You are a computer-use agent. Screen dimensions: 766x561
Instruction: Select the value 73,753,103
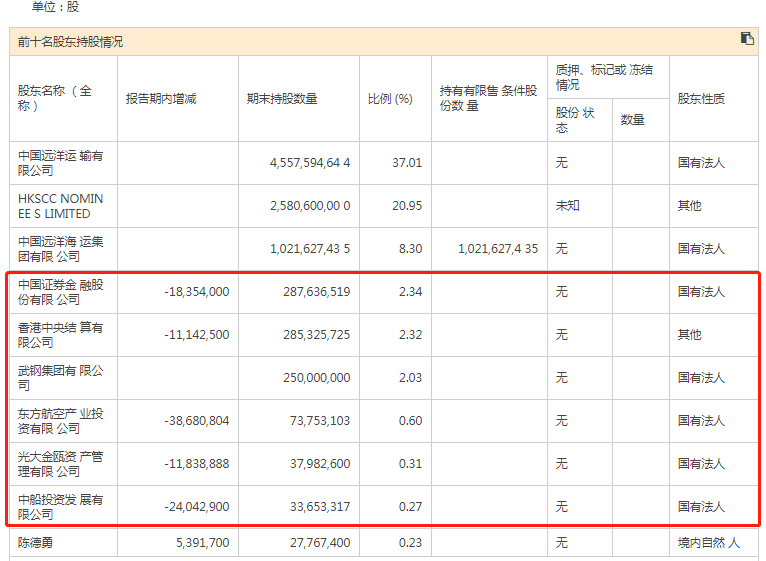click(x=320, y=421)
